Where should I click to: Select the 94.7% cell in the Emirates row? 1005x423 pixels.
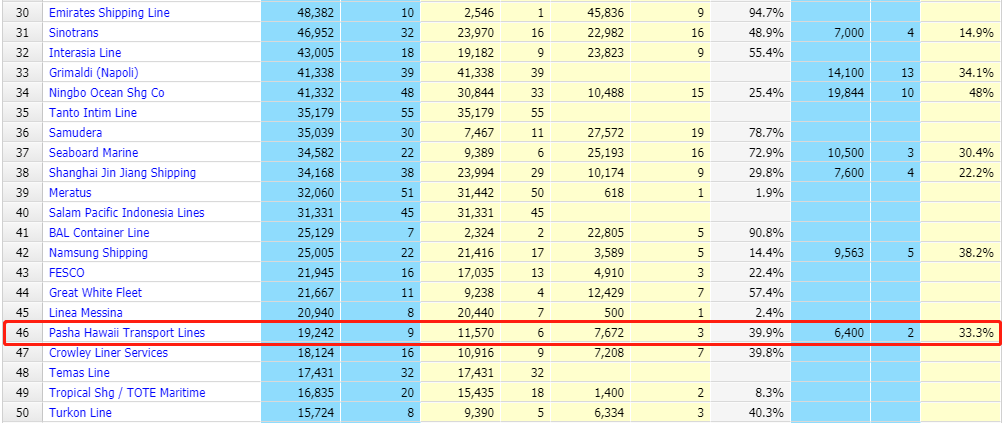751,12
